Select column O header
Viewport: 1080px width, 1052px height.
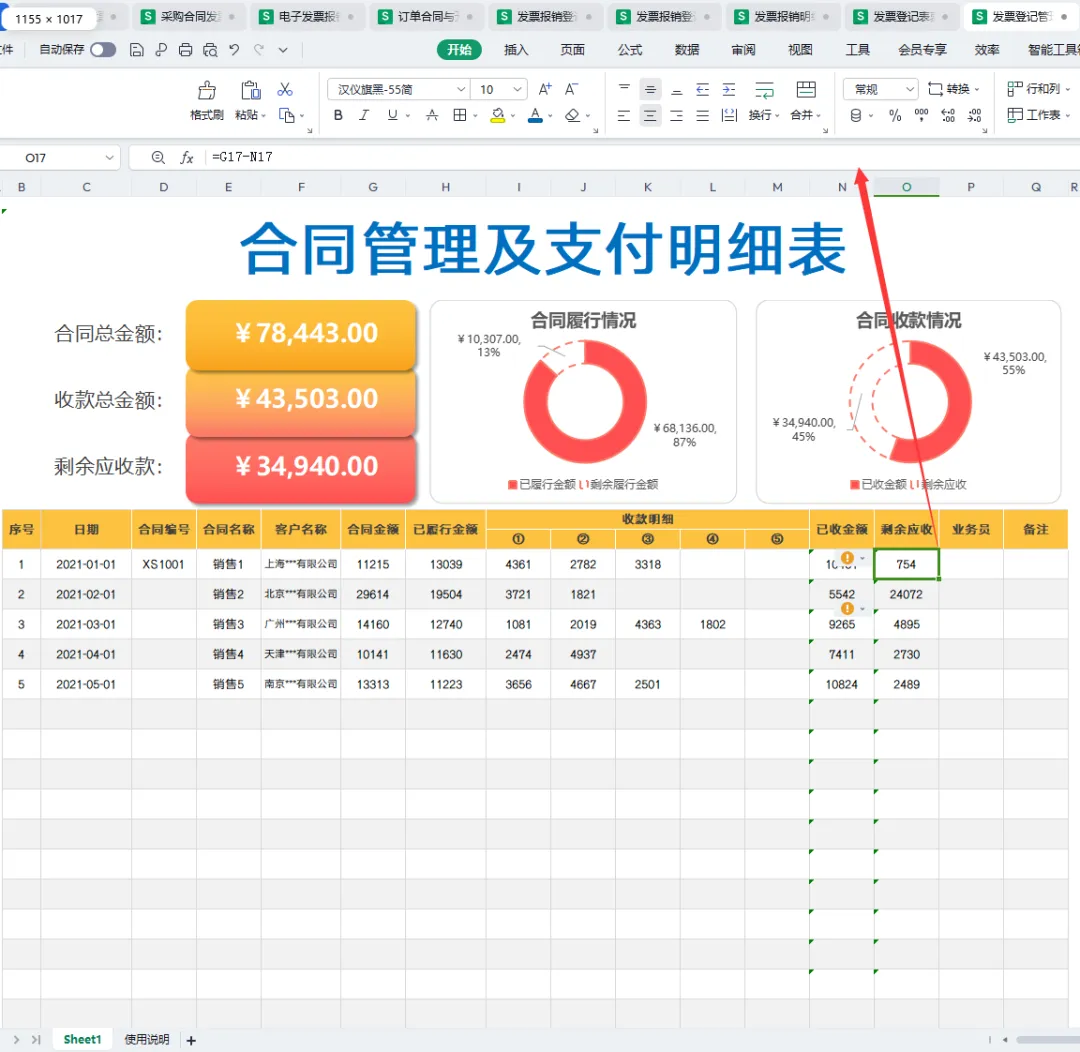(906, 187)
